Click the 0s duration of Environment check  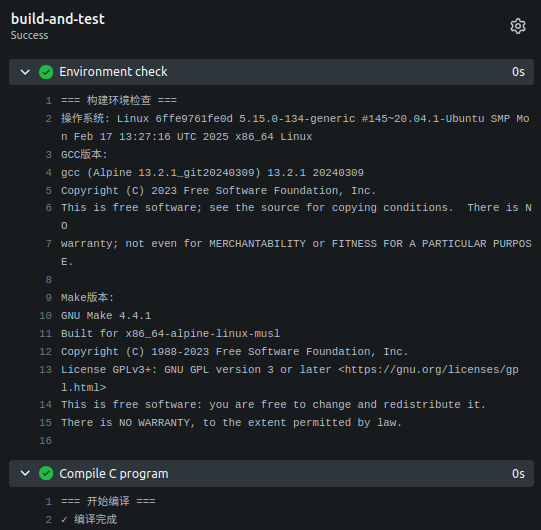click(518, 72)
